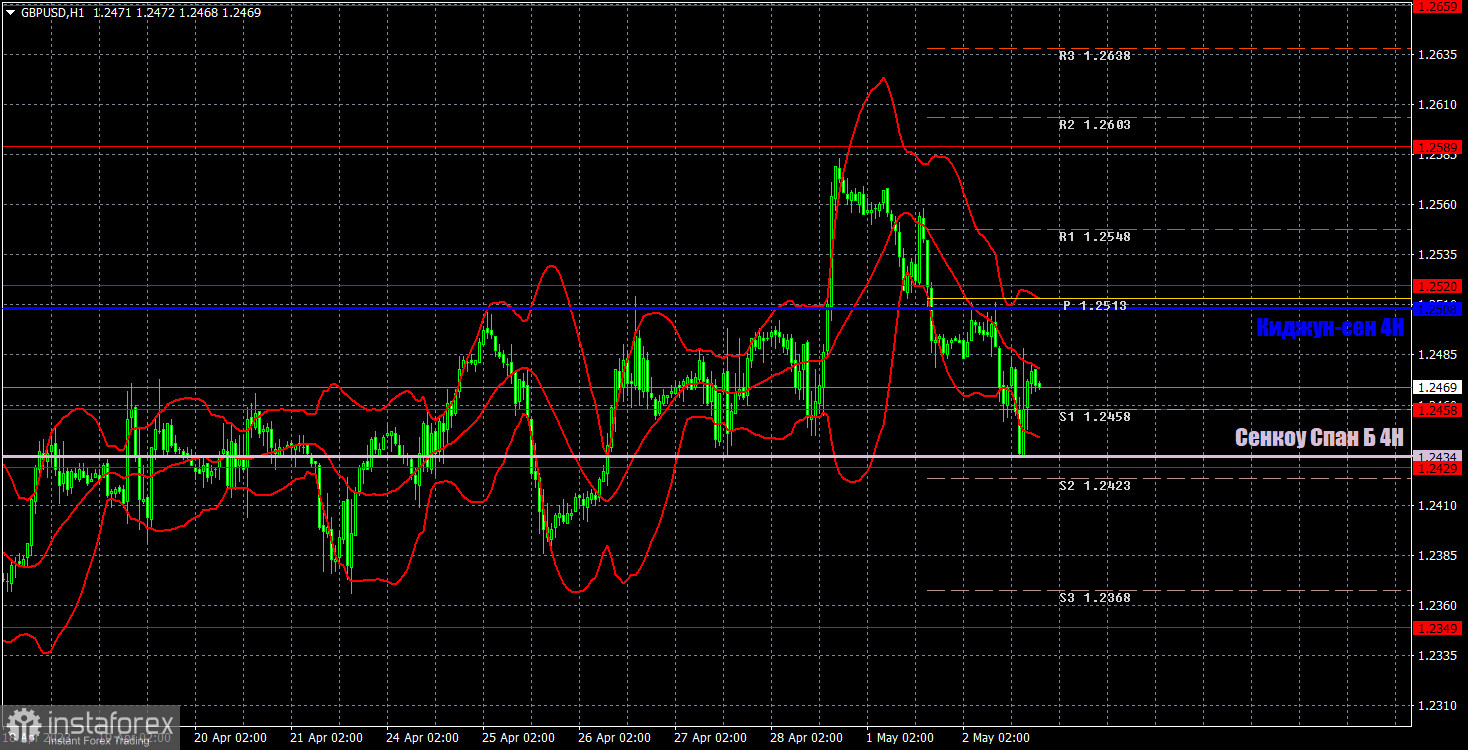Click the 1.2434 Senkou Span price tag
1468x750 pixels.
(1439, 456)
